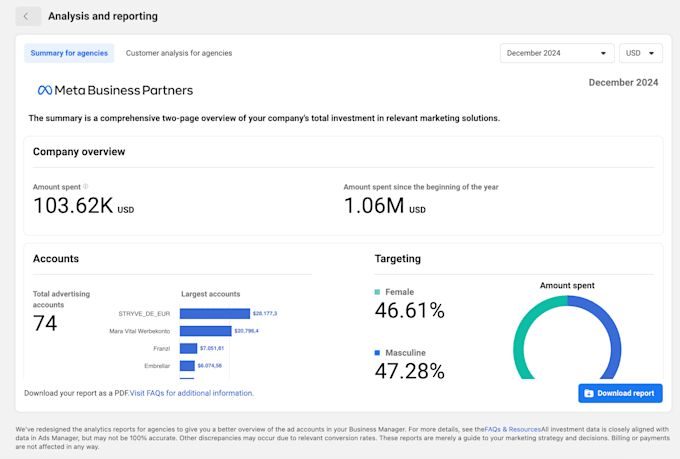Follow the FAQs & Resources link
Viewport: 680px width, 459px height.
point(512,430)
